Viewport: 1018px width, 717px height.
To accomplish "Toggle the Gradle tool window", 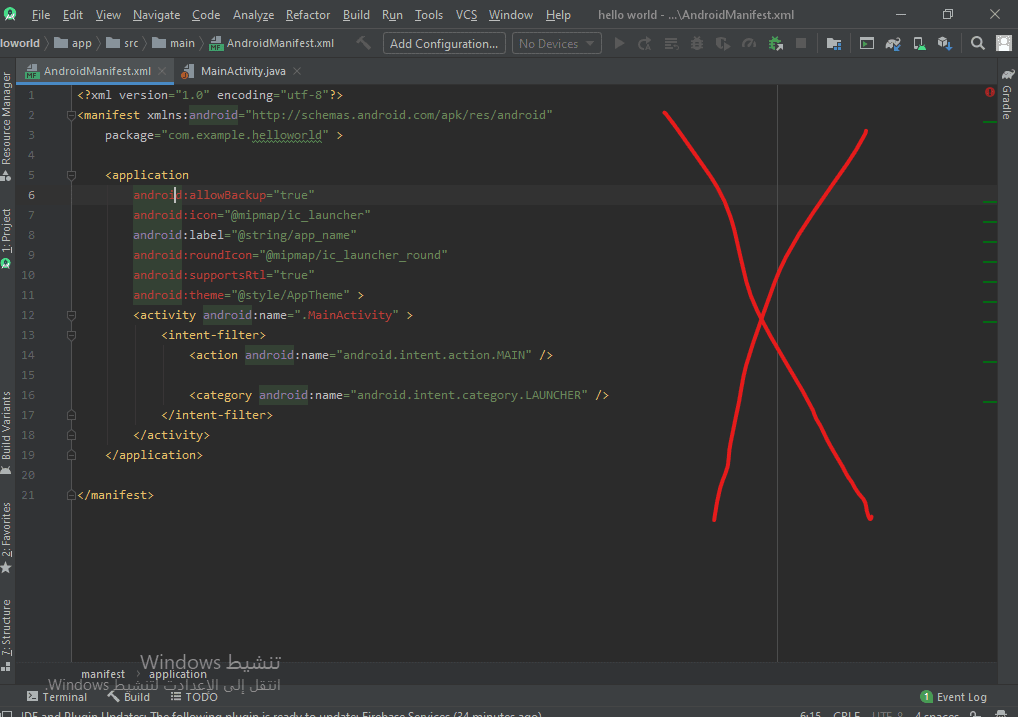I will (x=1007, y=95).
